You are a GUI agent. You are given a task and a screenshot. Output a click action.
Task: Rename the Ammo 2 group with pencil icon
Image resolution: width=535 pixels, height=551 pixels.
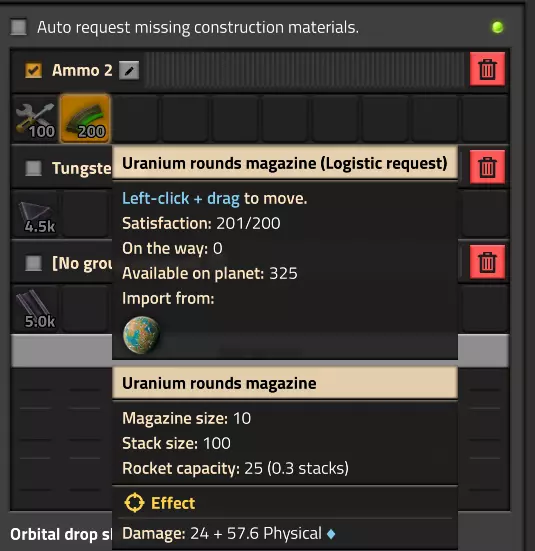(129, 70)
